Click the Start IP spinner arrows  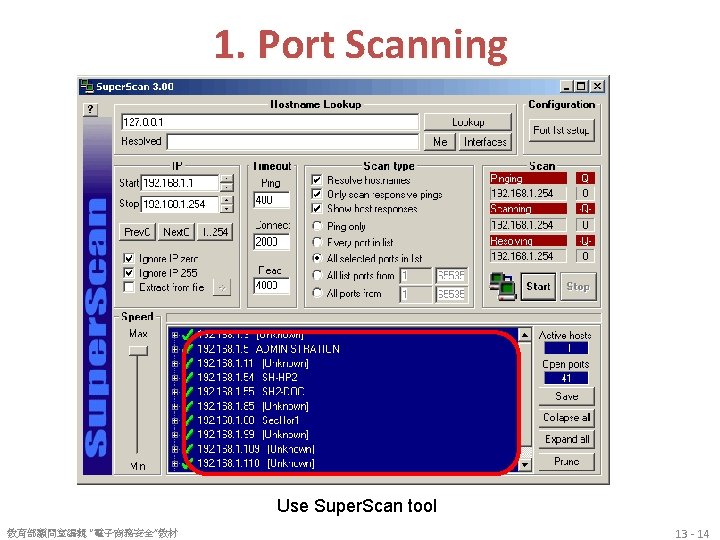226,183
